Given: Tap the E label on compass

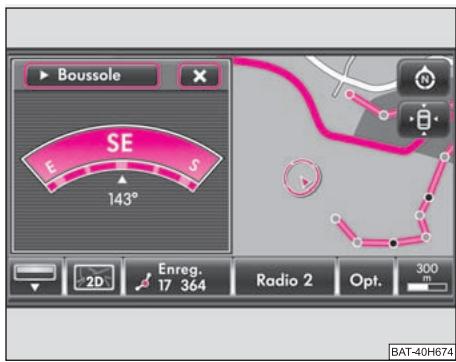Looking at the screenshot, I should (51, 167).
